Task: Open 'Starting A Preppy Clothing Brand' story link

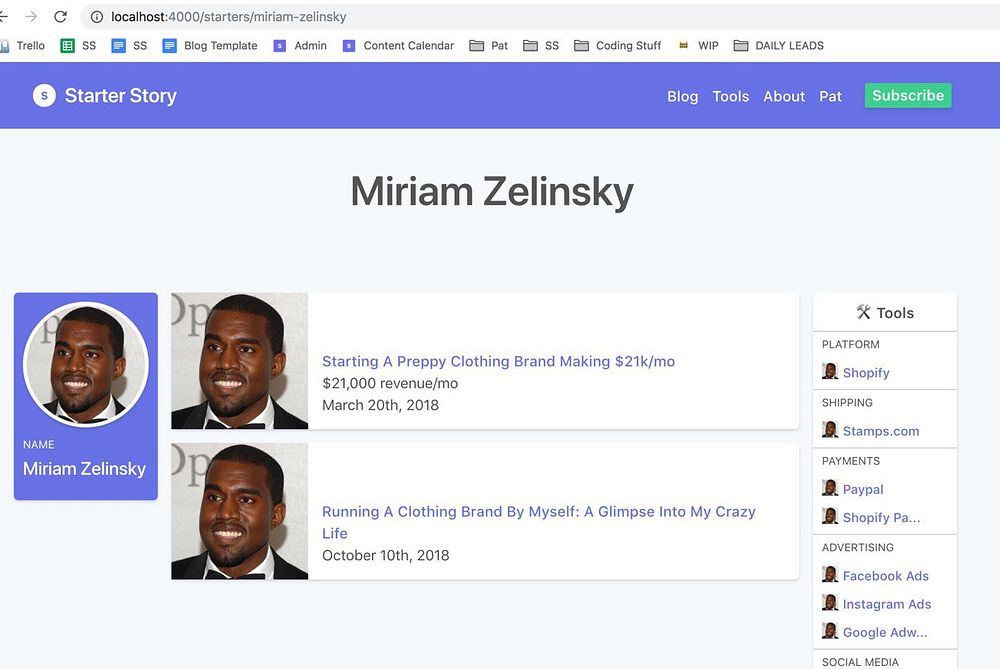Action: click(498, 362)
